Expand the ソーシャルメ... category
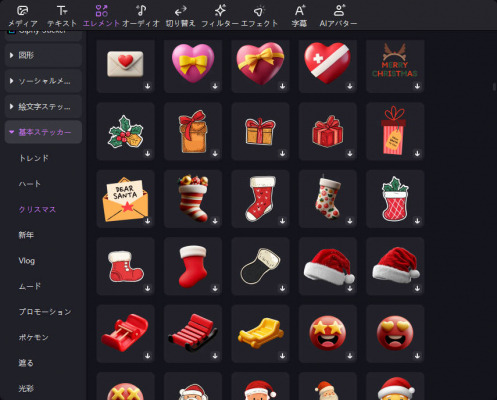 point(43,81)
